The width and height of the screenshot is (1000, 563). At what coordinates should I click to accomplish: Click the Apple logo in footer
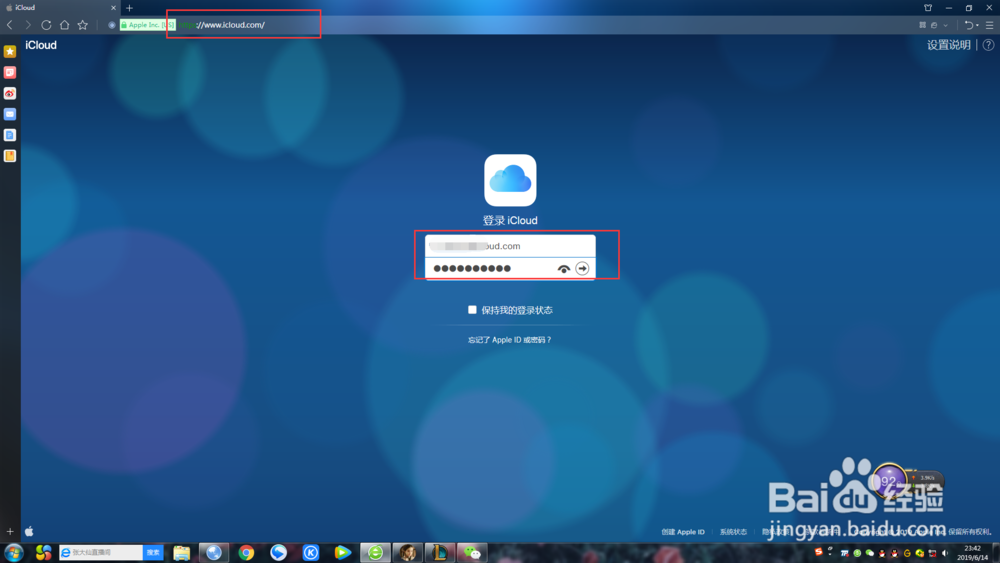click(x=29, y=531)
